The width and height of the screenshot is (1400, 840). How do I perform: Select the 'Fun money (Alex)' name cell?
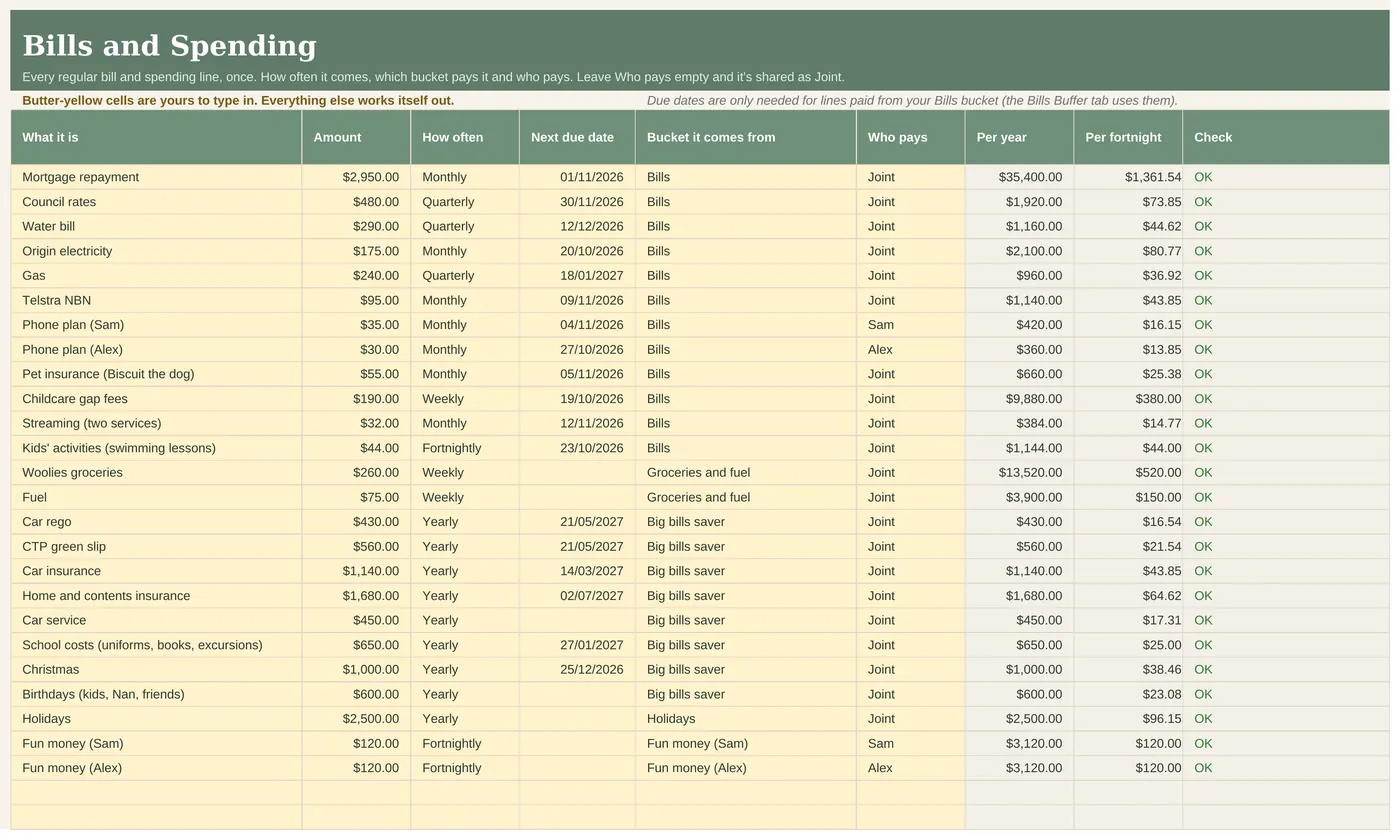tap(156, 768)
